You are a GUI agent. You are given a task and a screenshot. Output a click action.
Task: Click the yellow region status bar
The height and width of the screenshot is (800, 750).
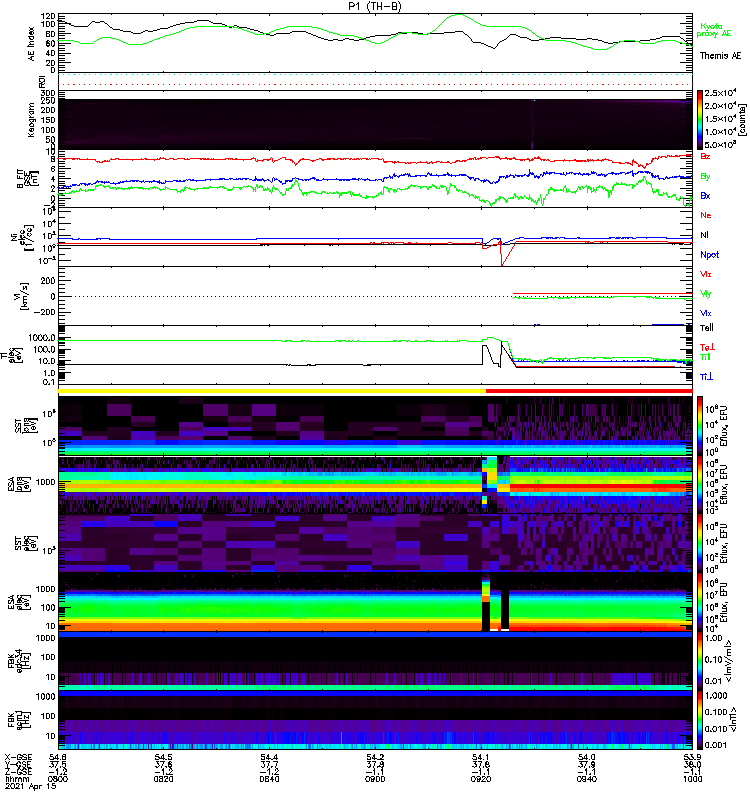tap(272, 391)
